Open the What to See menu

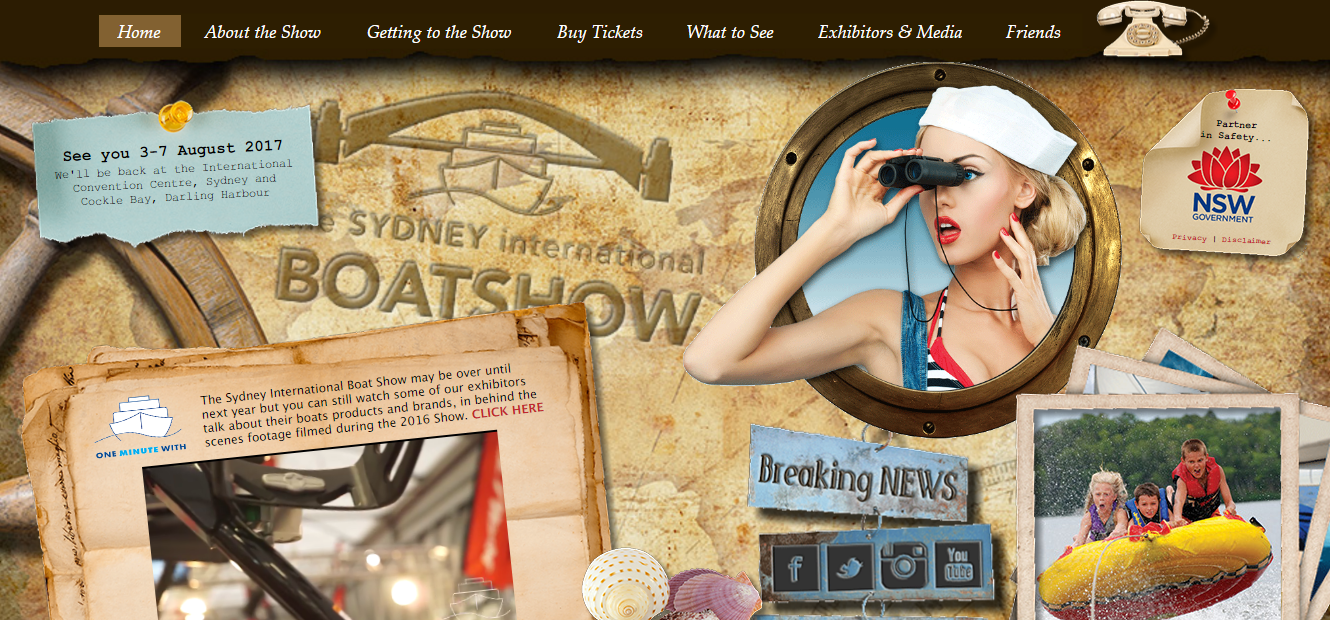(730, 32)
